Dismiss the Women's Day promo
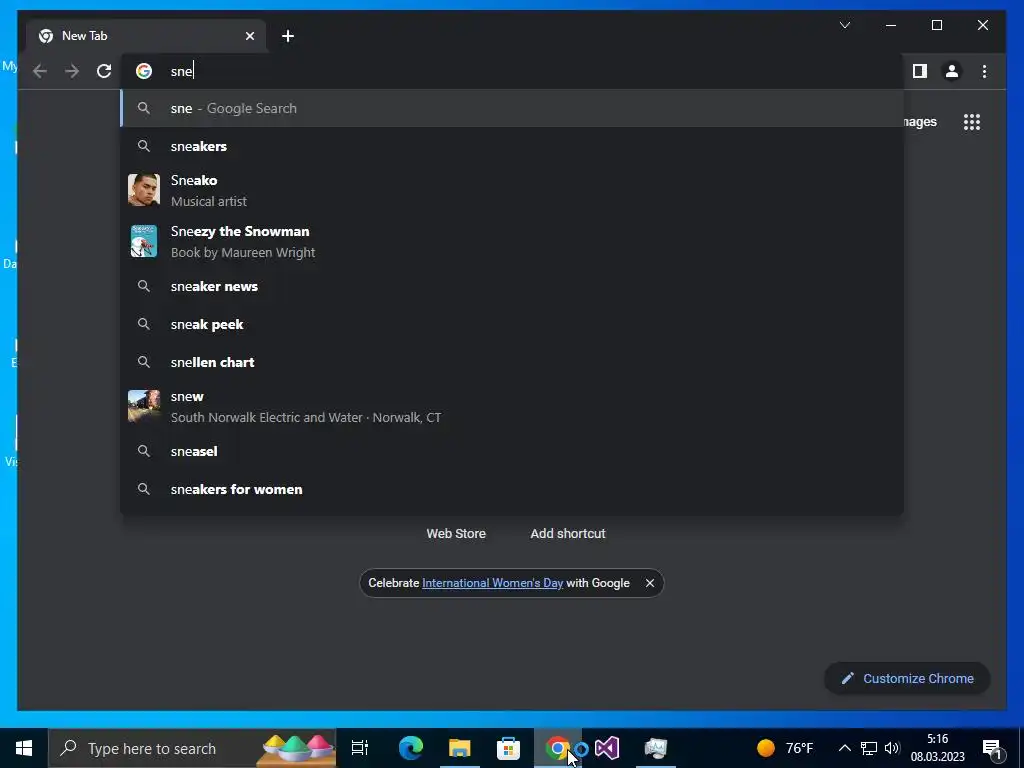Image resolution: width=1024 pixels, height=768 pixels. pos(650,583)
